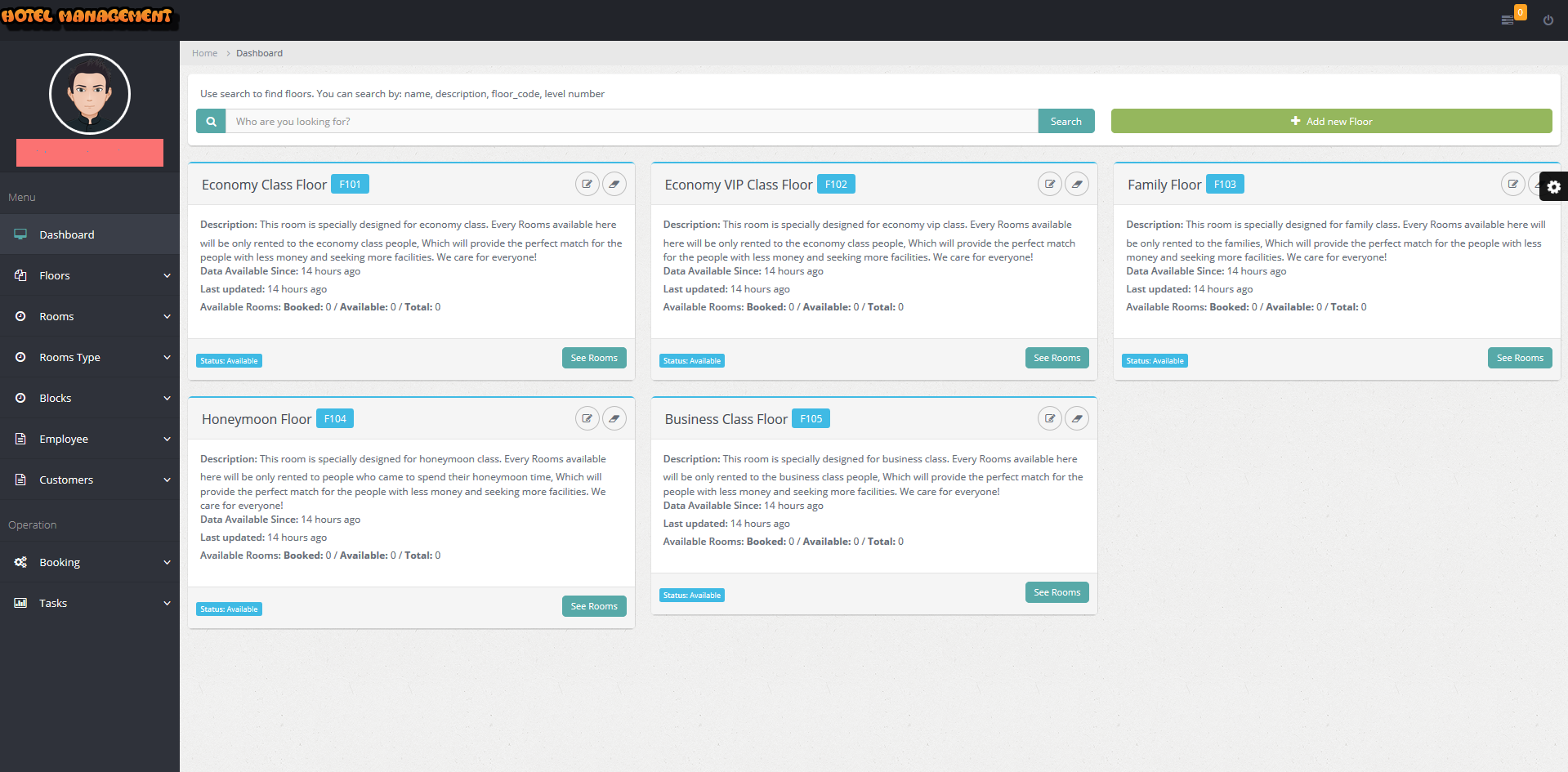The image size is (1568, 772).
Task: Click Home breadcrumb link
Action: 204,54
